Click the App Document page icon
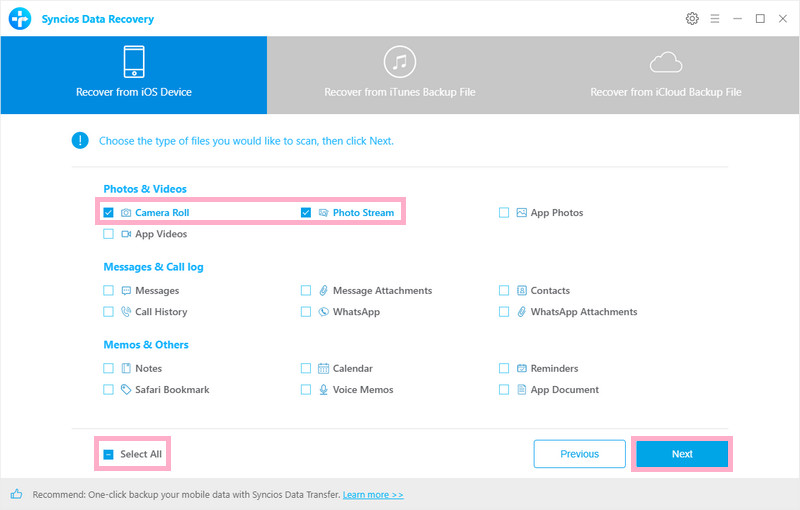The image size is (800, 510). tap(521, 390)
